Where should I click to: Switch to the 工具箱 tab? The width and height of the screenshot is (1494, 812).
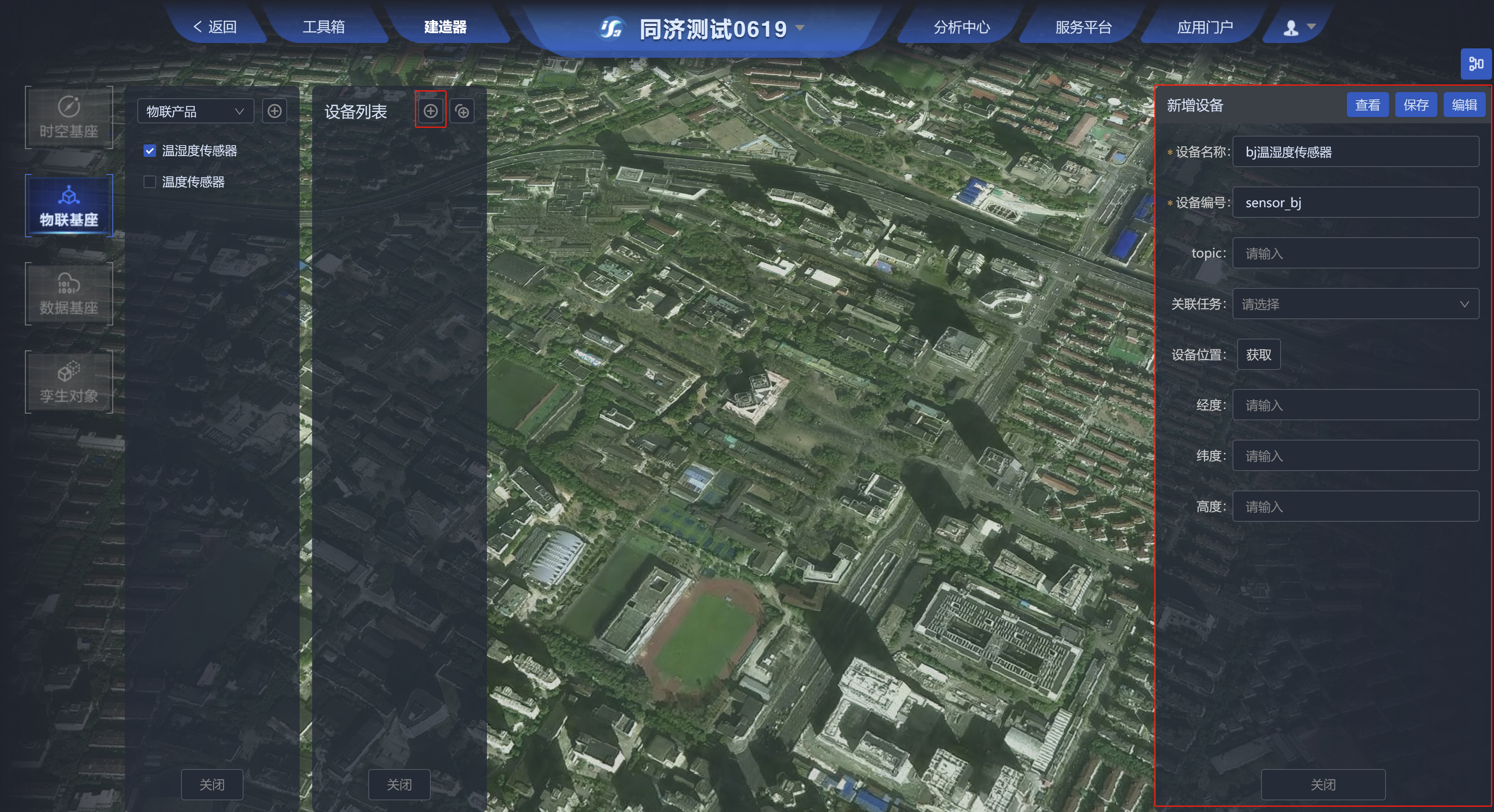(323, 27)
